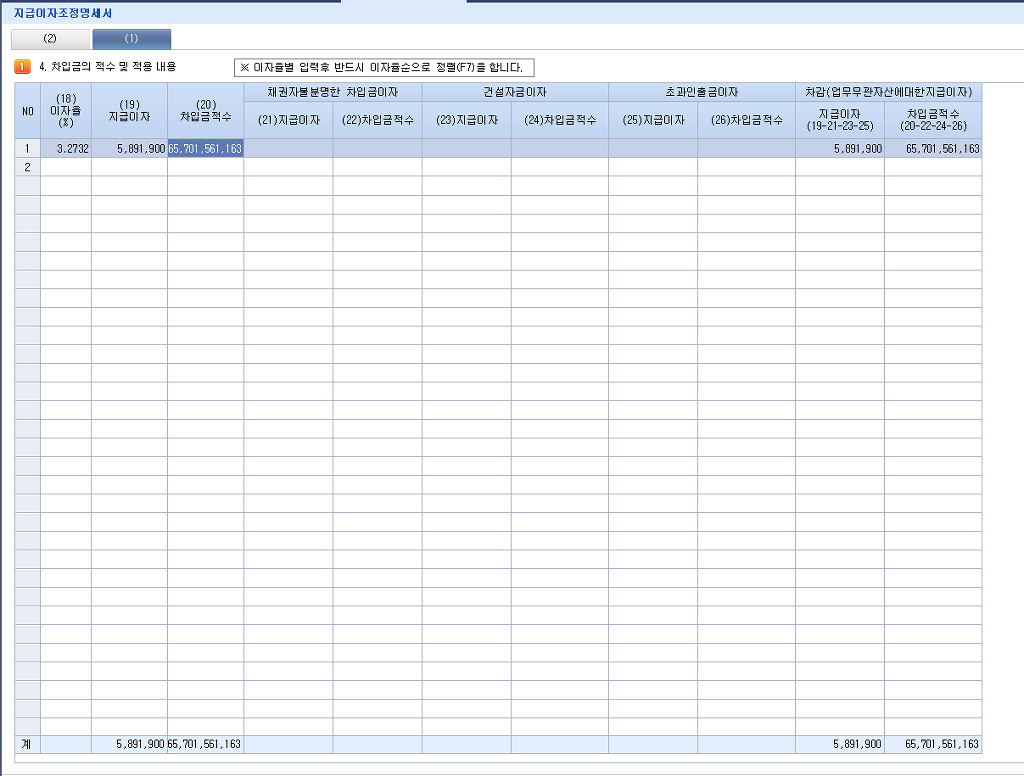Image resolution: width=1024 pixels, height=776 pixels.
Task: Click the F7 sort-by-interest-rate notice box
Action: click(384, 67)
